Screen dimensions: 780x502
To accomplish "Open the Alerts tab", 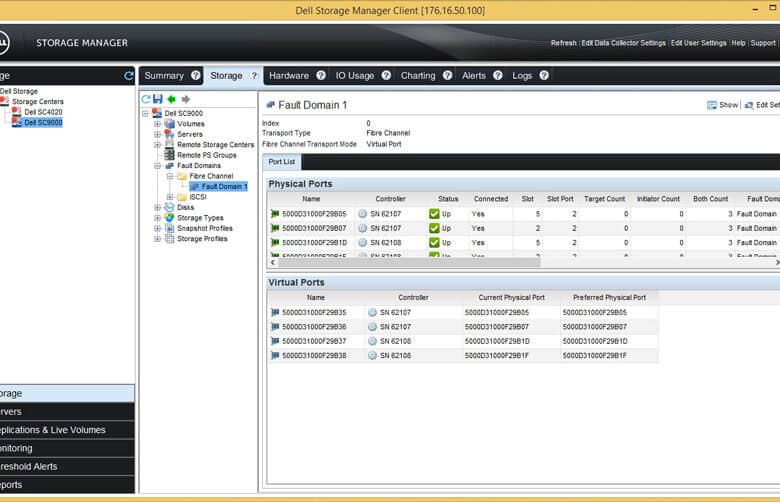I will pyautogui.click(x=474, y=76).
